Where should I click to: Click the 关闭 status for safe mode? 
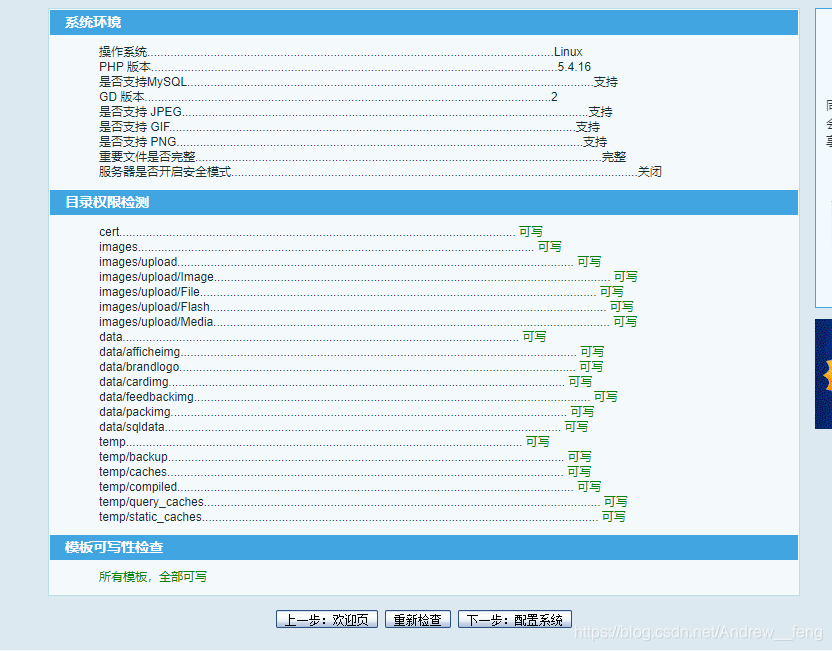[651, 171]
